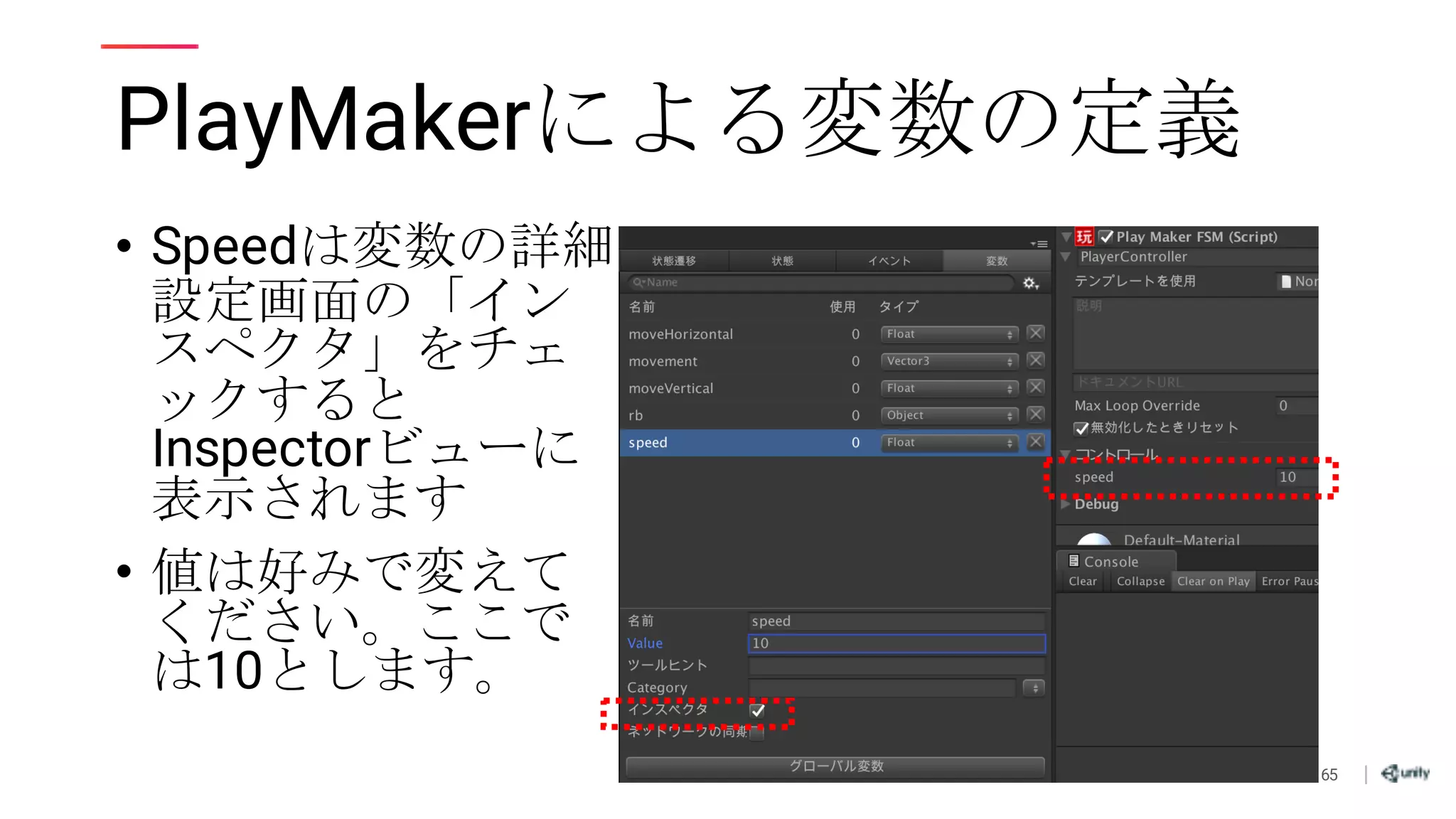
Task: Remove moveVertical variable using X icon
Action: click(1036, 387)
